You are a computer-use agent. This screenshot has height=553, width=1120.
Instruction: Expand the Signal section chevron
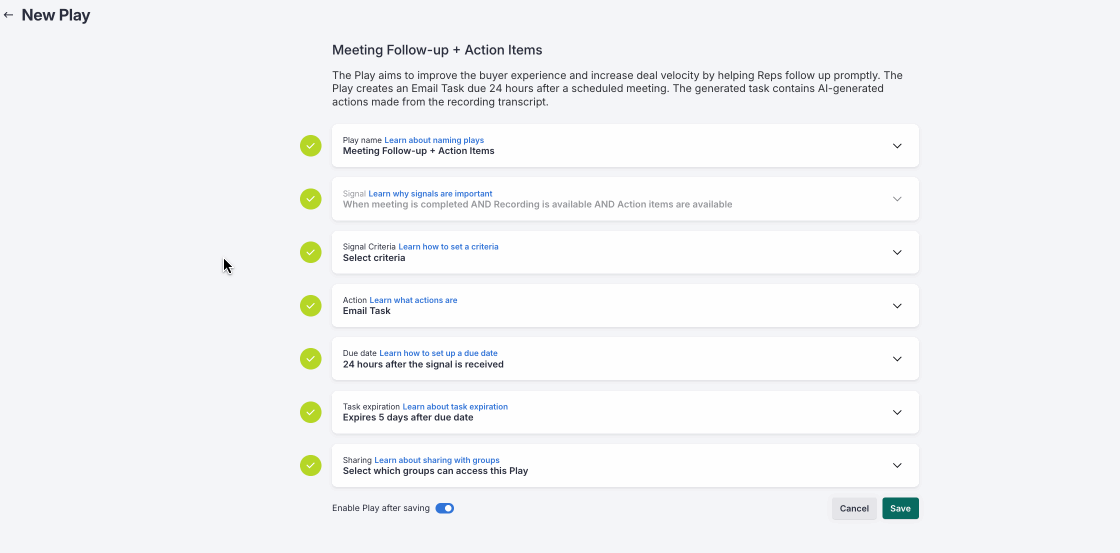897,199
